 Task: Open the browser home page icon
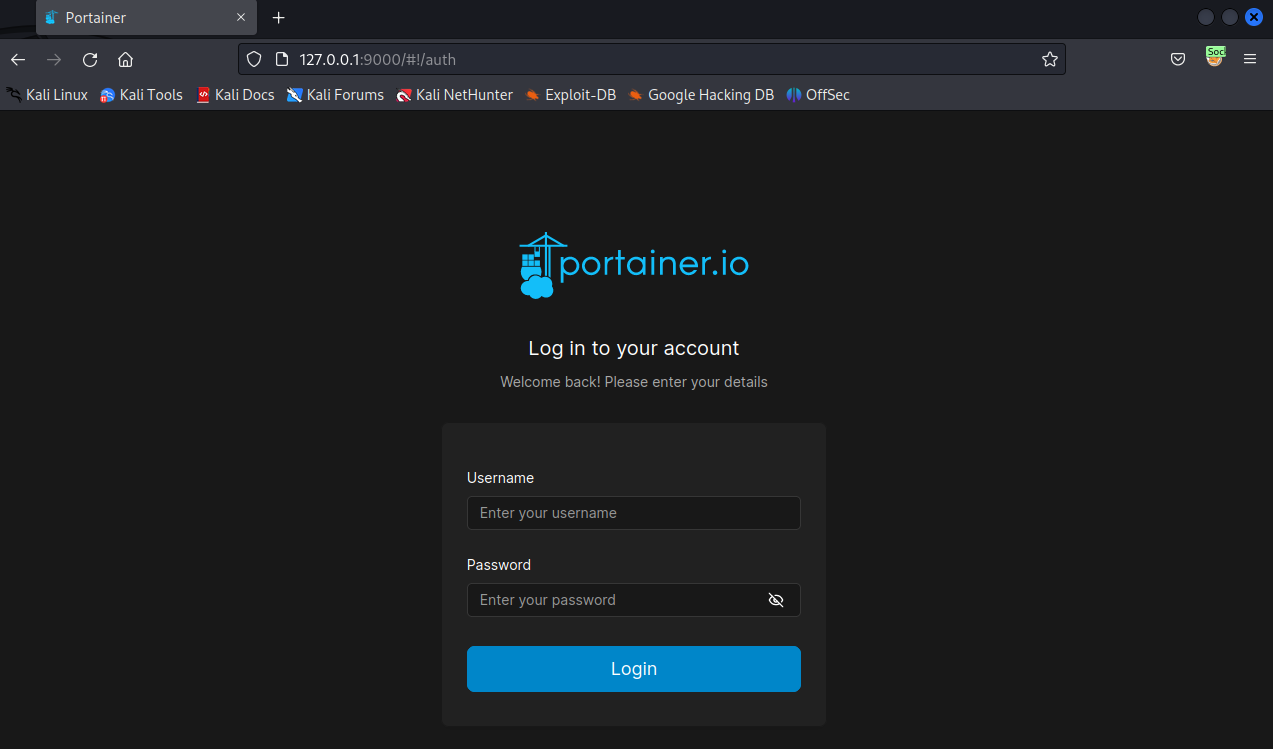(125, 59)
